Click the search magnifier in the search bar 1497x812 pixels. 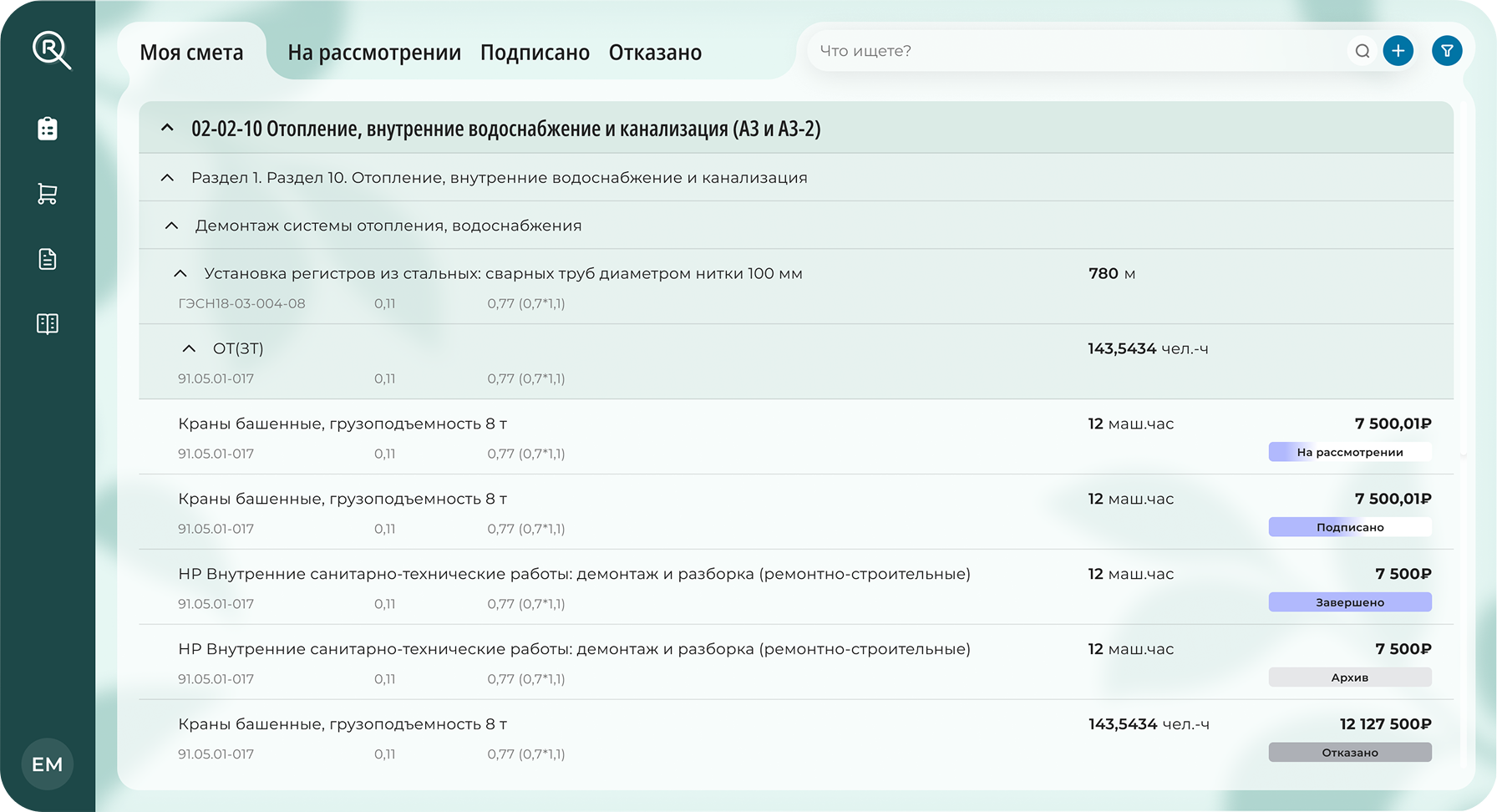[x=1363, y=50]
